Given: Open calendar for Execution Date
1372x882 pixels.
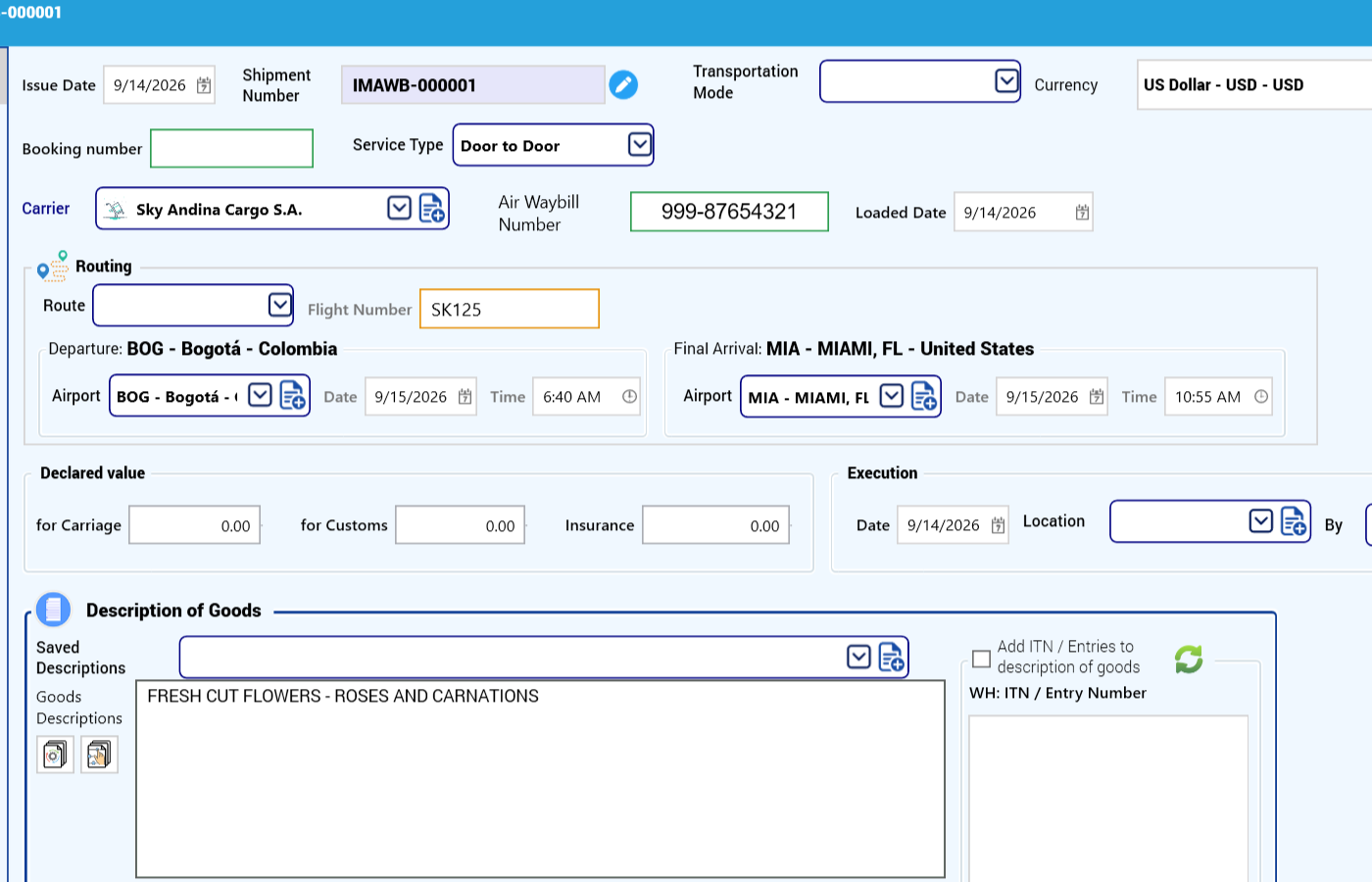Looking at the screenshot, I should [998, 525].
